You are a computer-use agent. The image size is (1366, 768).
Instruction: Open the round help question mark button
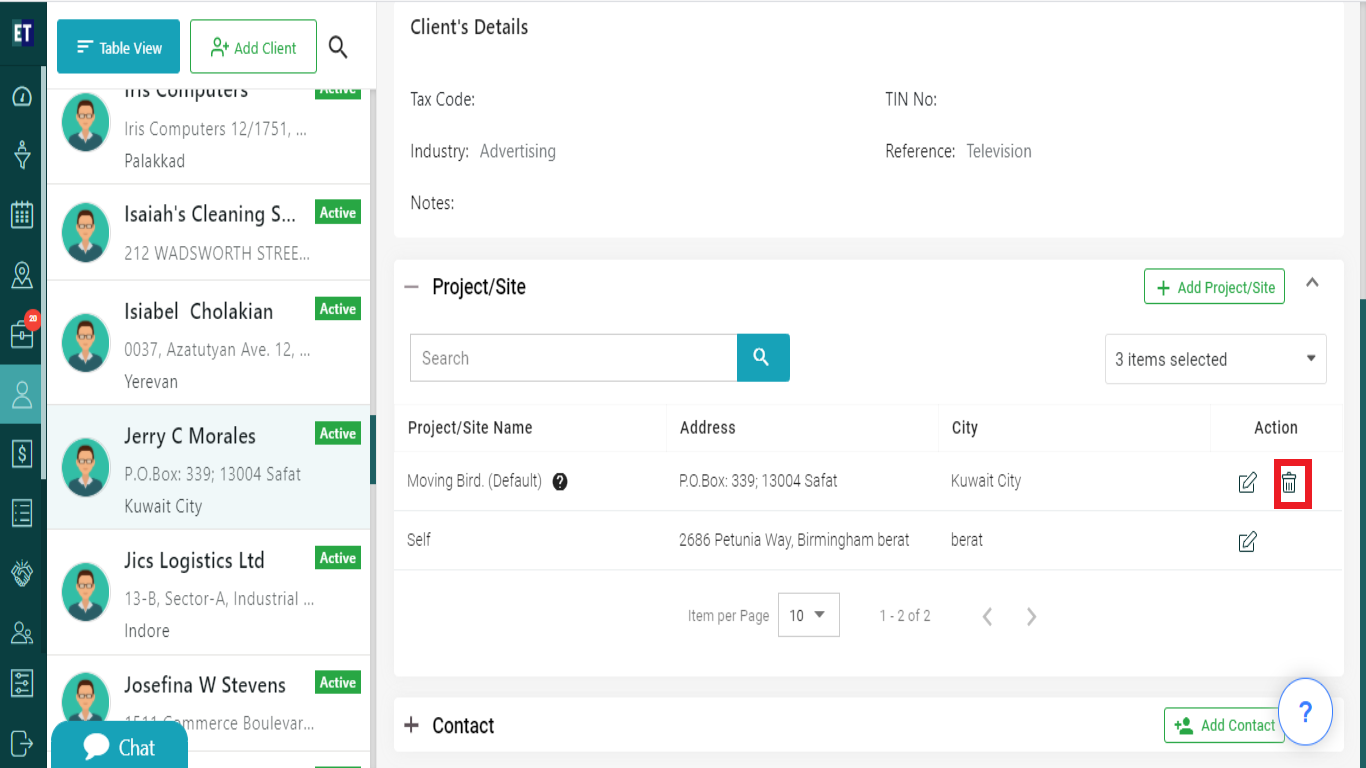click(x=1305, y=712)
